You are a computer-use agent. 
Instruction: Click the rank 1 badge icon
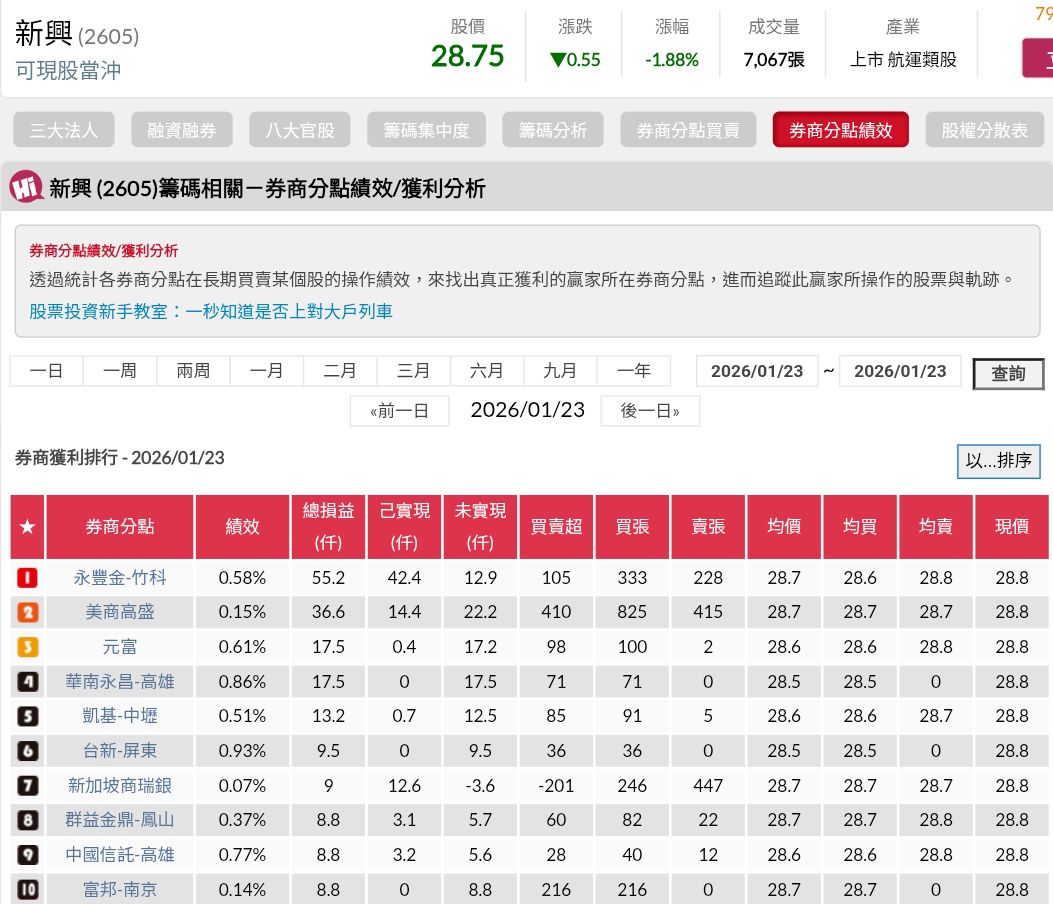click(28, 577)
